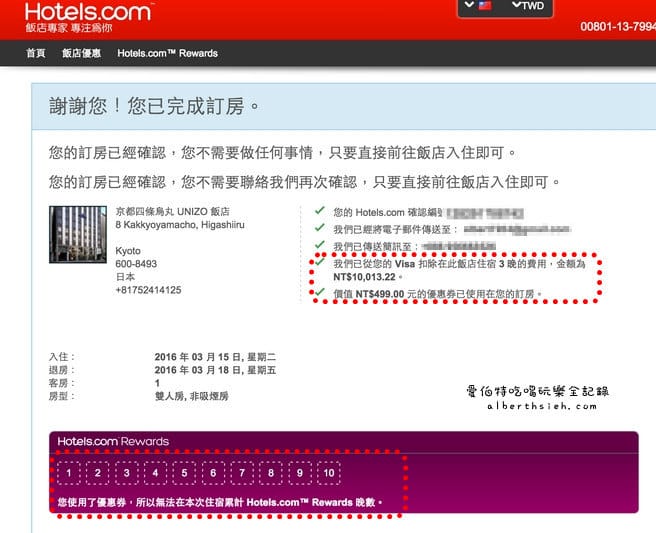Click Rewards night stamp 6
Viewport: 656px width, 533px height.
pyautogui.click(x=213, y=473)
